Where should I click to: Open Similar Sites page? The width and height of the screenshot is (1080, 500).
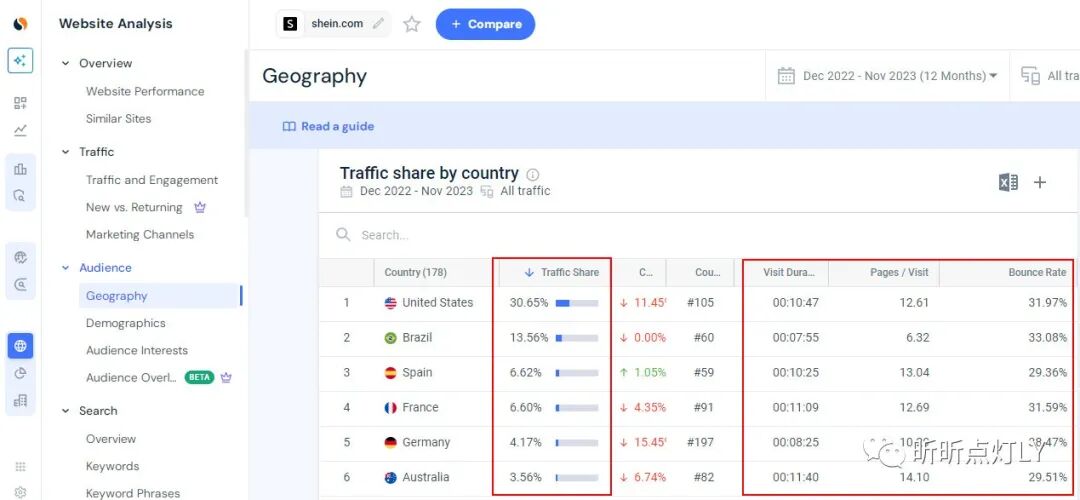coord(118,118)
